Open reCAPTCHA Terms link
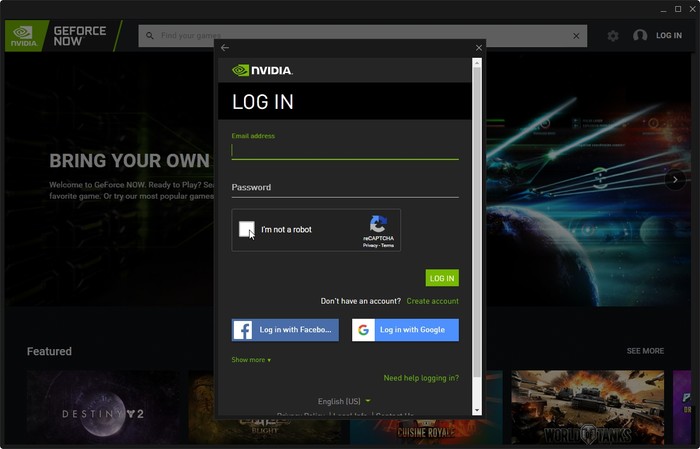This screenshot has height=449, width=700. coord(388,245)
